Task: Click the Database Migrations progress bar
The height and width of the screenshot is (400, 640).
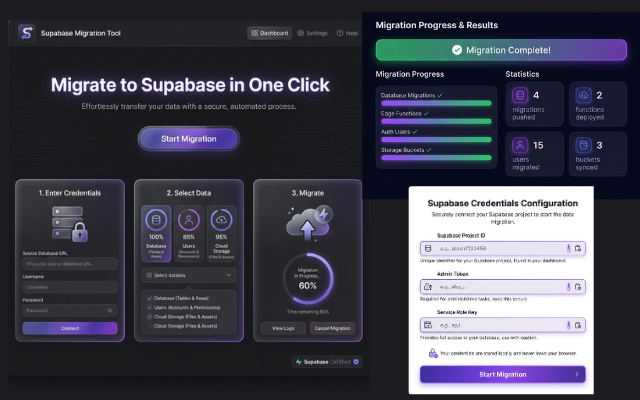Action: 436,103
